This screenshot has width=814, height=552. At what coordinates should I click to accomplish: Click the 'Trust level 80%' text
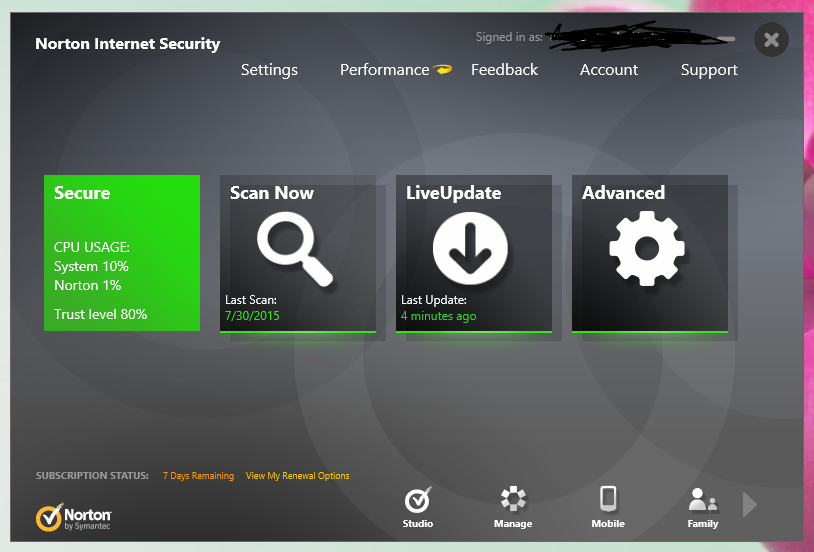pos(101,314)
